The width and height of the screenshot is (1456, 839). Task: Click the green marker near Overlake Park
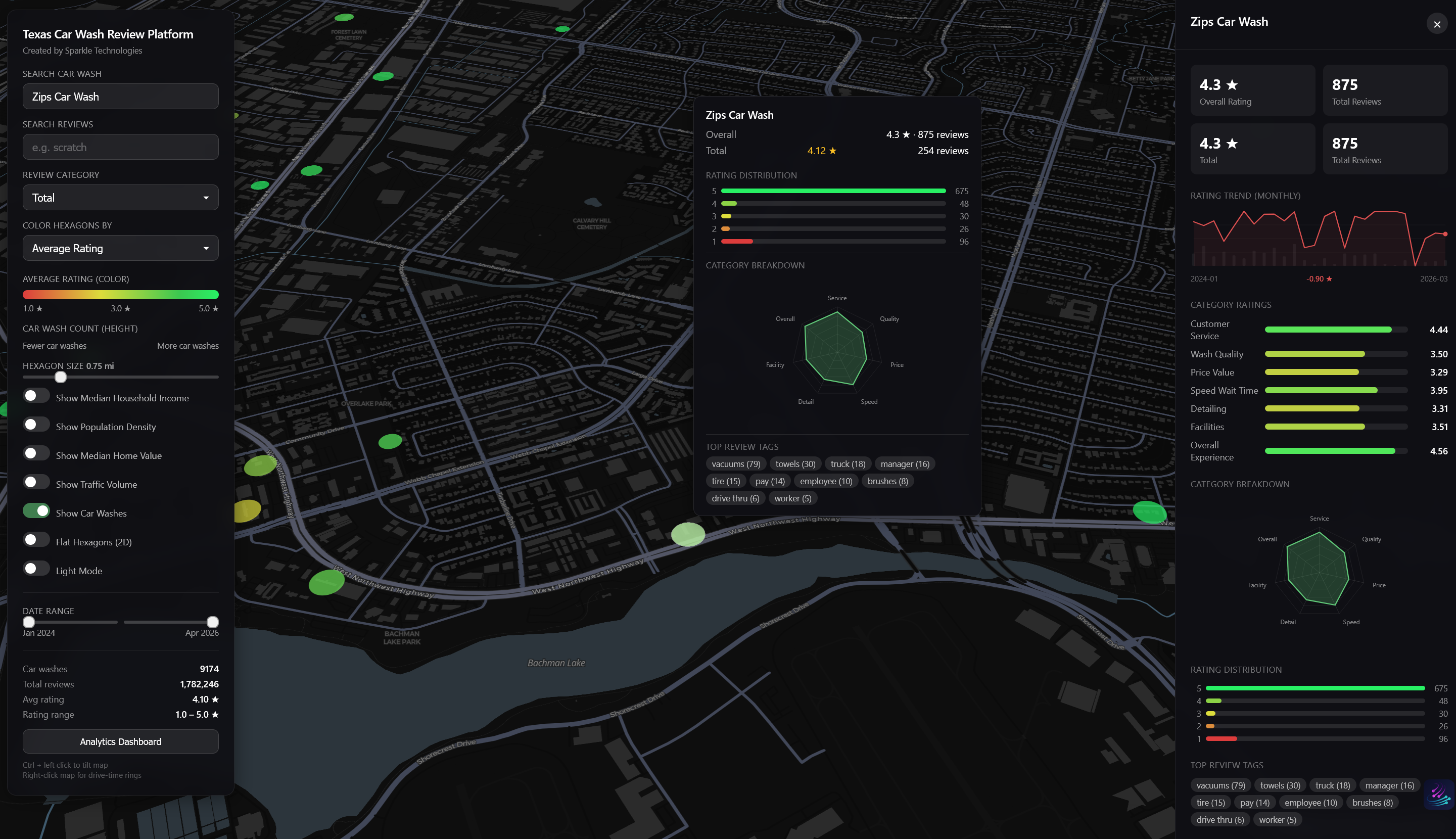pyautogui.click(x=390, y=441)
